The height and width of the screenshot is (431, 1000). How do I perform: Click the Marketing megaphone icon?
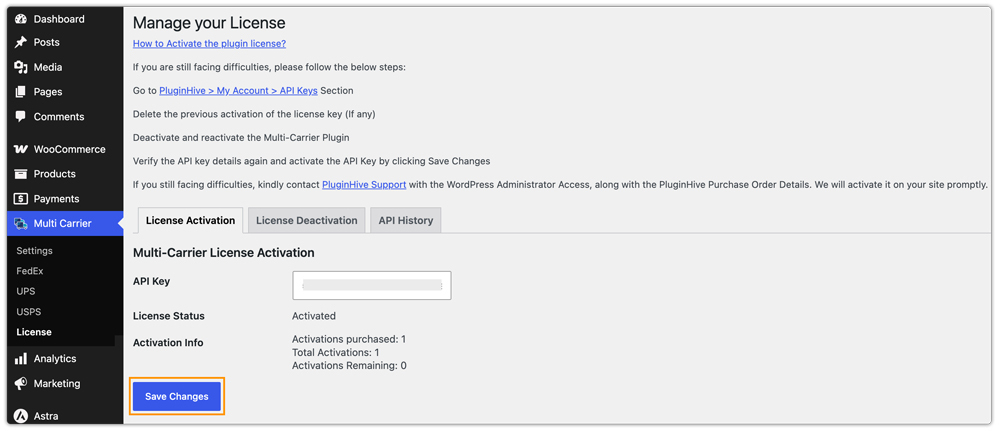pos(21,384)
